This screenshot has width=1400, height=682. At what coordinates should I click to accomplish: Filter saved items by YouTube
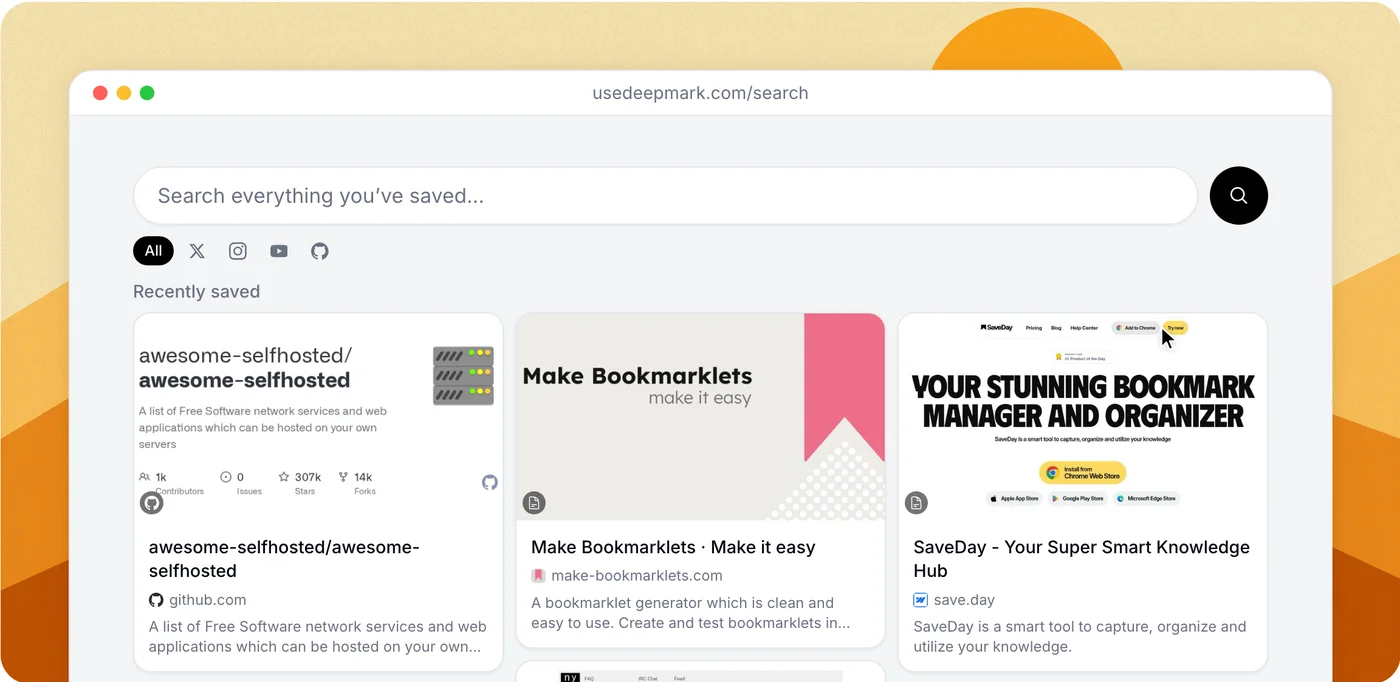(279, 251)
